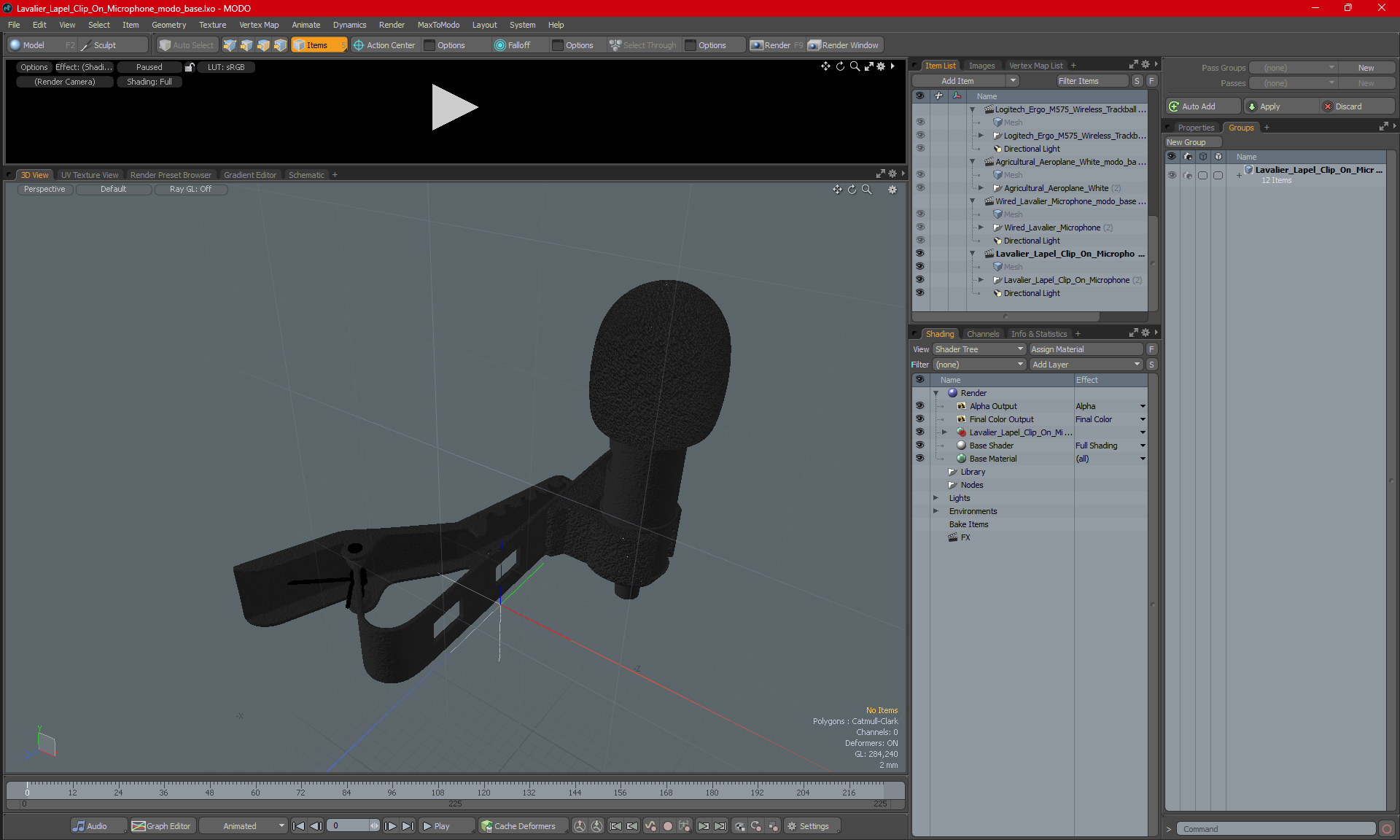The image size is (1400, 840).
Task: Toggle visibility of Final Color Output layer
Action: [x=919, y=419]
